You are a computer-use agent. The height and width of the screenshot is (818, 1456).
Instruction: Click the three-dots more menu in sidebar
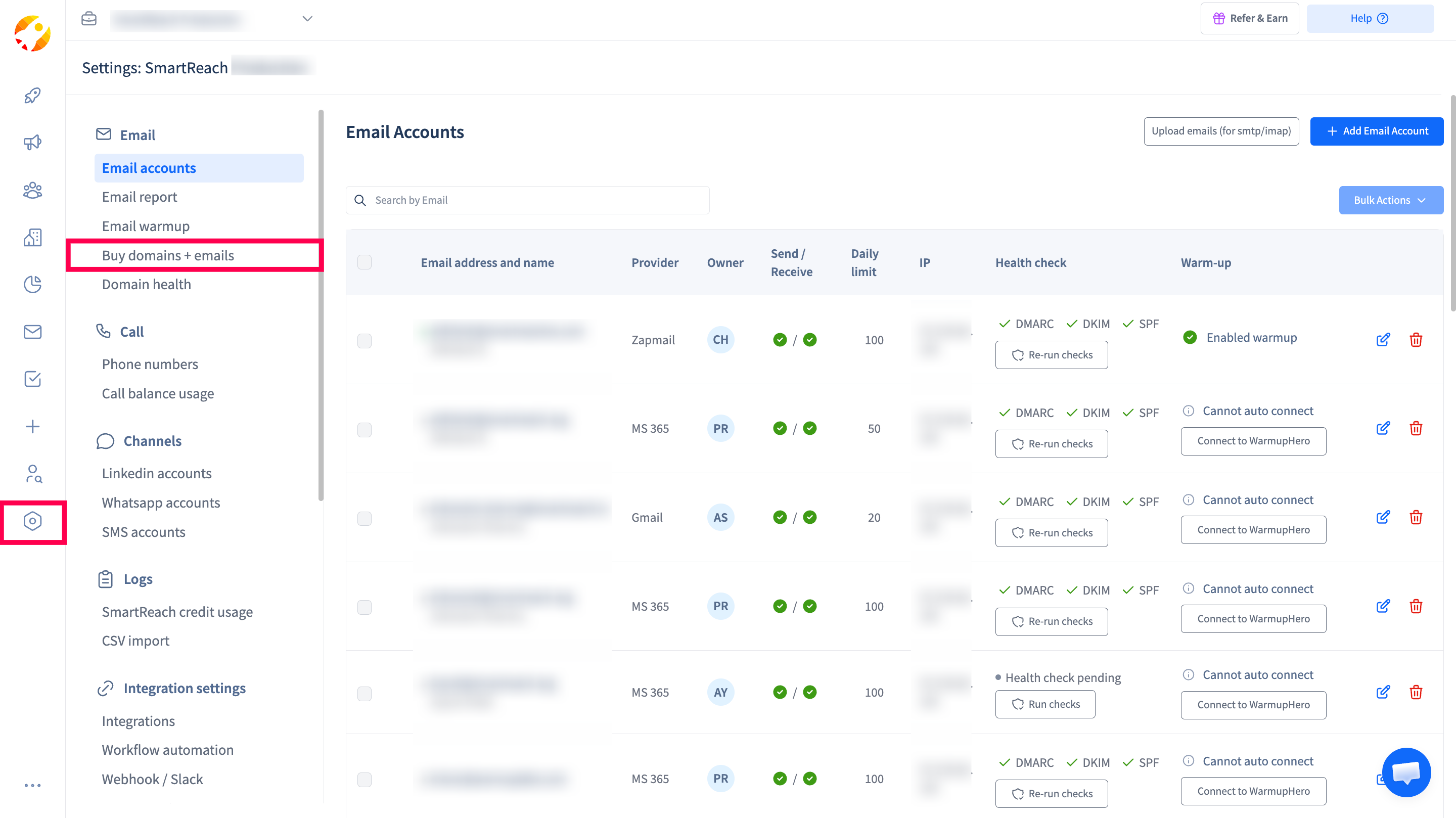[32, 785]
